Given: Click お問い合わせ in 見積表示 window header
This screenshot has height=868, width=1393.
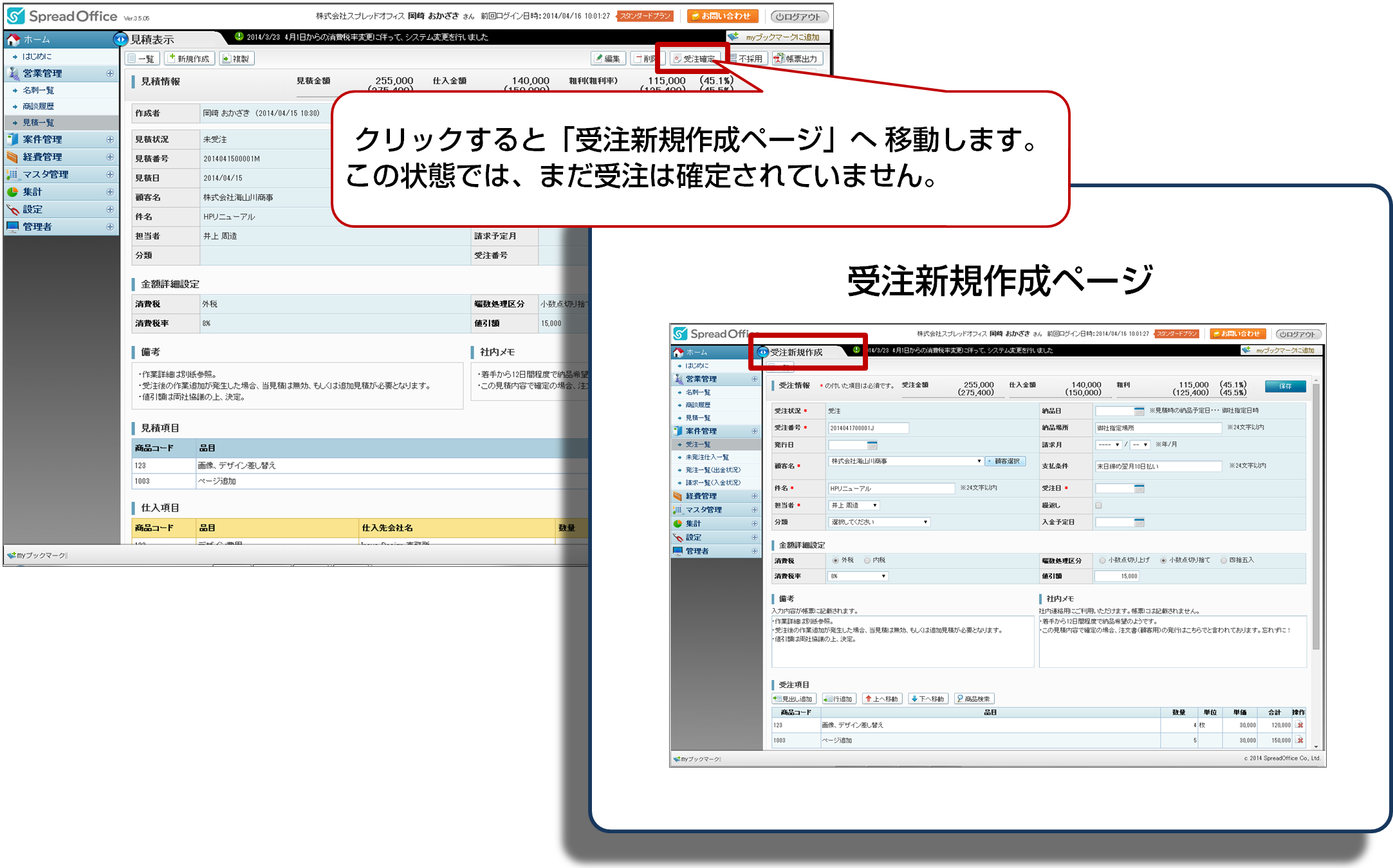Looking at the screenshot, I should point(722,16).
